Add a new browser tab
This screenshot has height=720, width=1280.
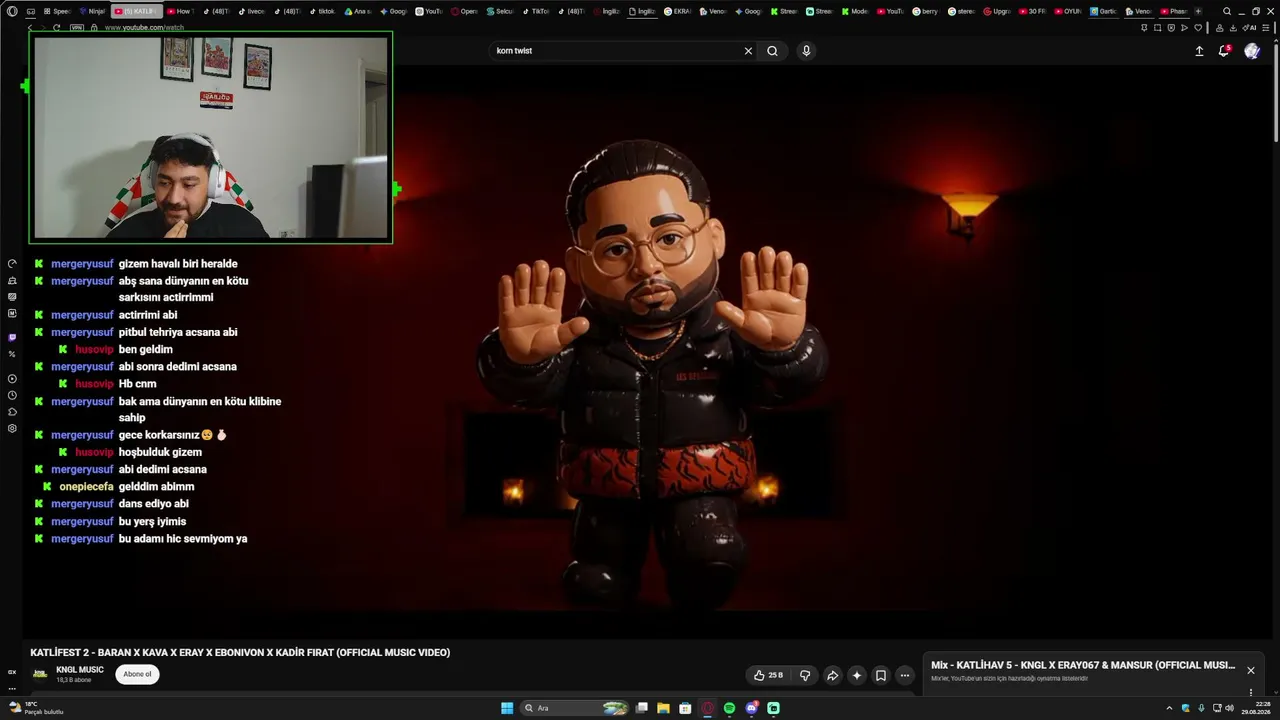point(1198,11)
